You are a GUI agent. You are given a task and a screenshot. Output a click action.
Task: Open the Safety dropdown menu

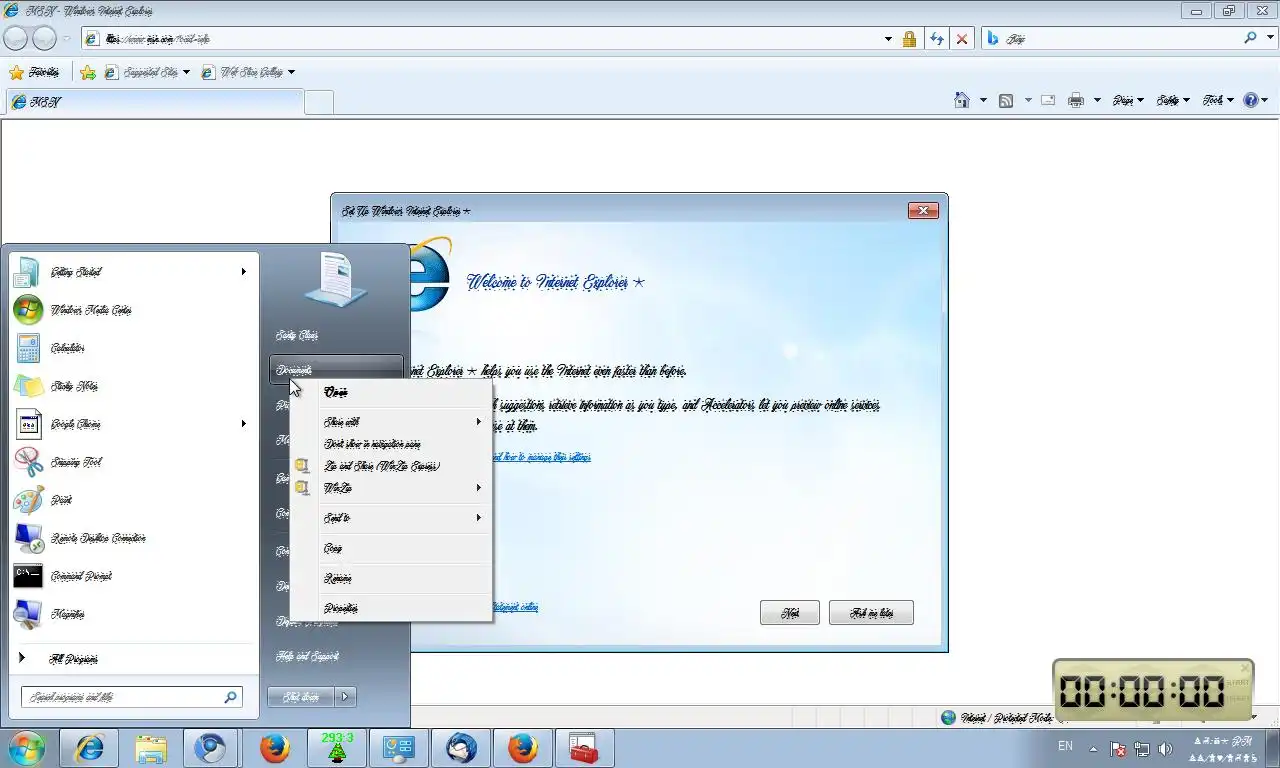pos(1173,100)
